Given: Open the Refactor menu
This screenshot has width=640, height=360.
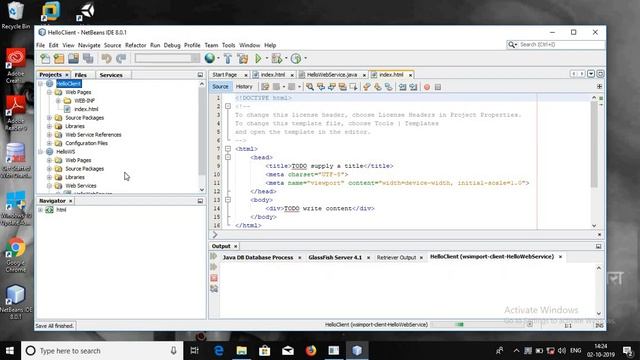Looking at the screenshot, I should click(x=136, y=45).
